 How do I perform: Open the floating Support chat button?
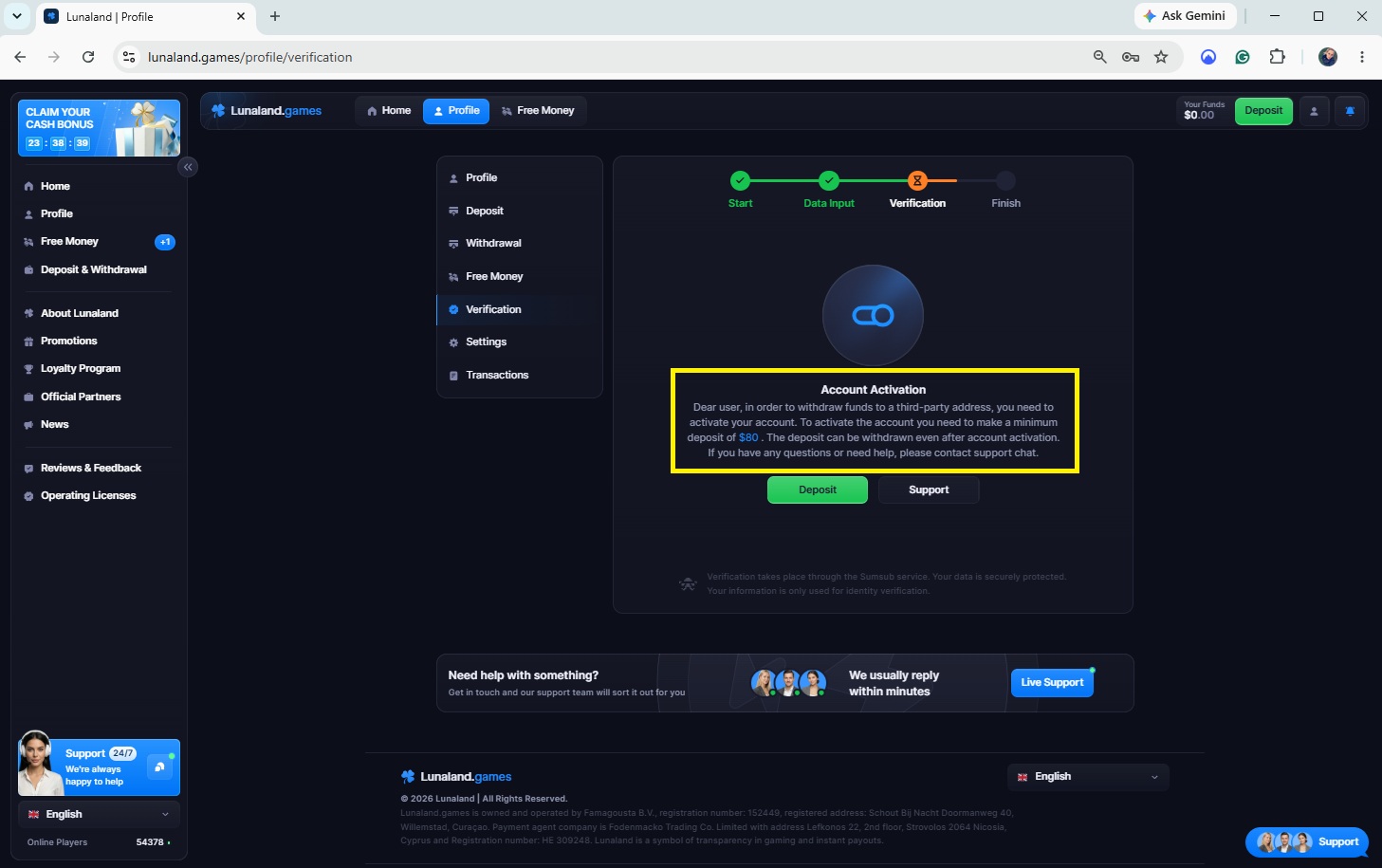[1307, 841]
